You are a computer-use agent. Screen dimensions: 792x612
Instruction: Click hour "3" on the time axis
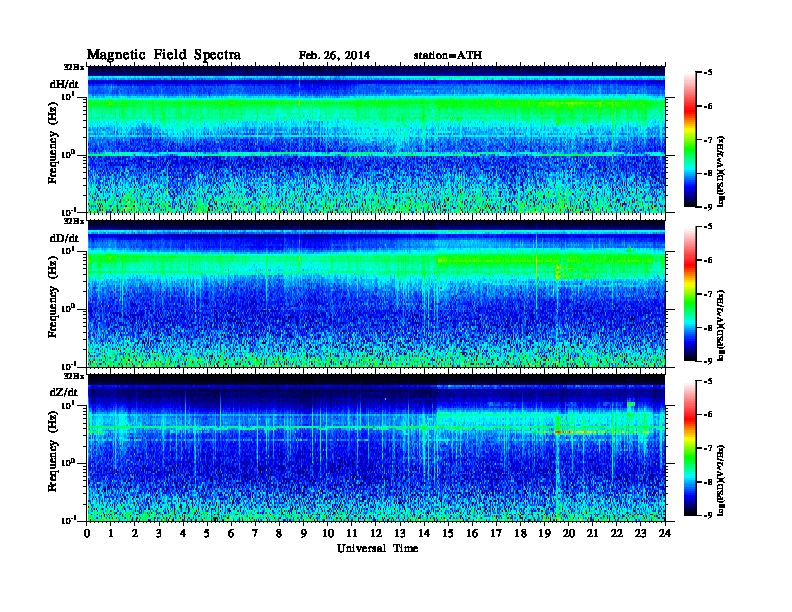click(160, 533)
